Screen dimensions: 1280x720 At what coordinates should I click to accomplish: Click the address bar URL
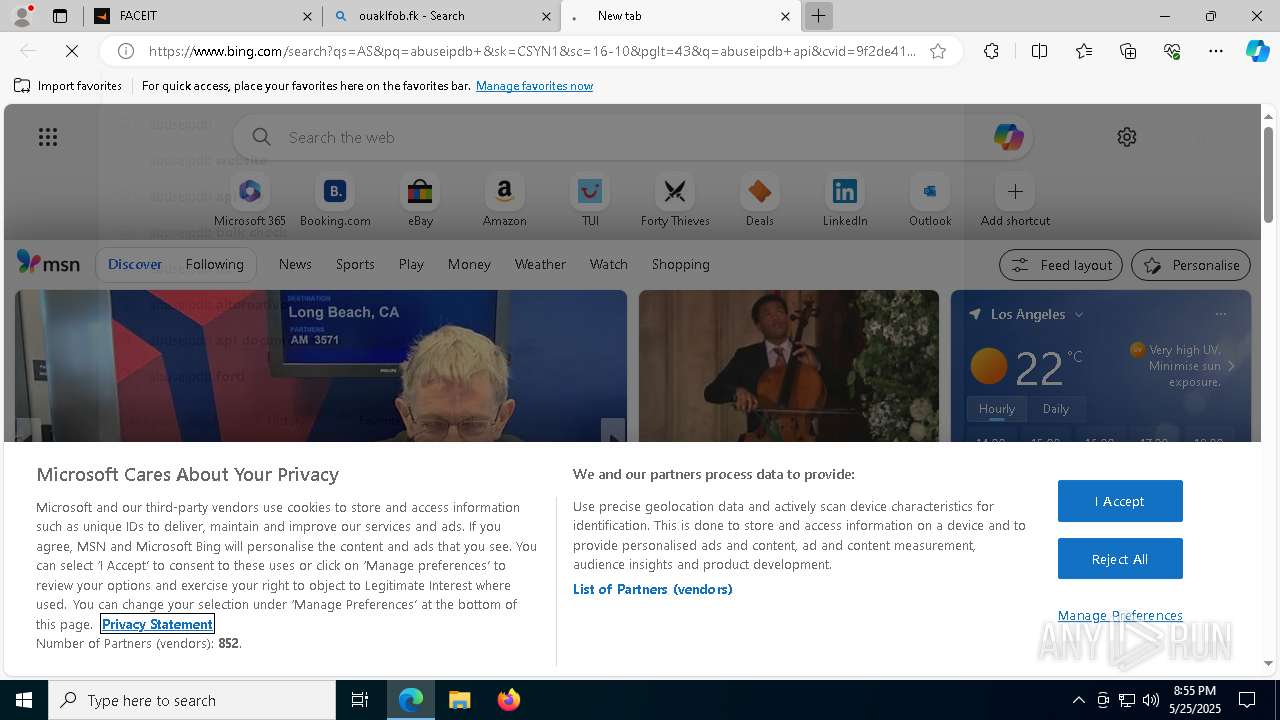[x=532, y=51]
